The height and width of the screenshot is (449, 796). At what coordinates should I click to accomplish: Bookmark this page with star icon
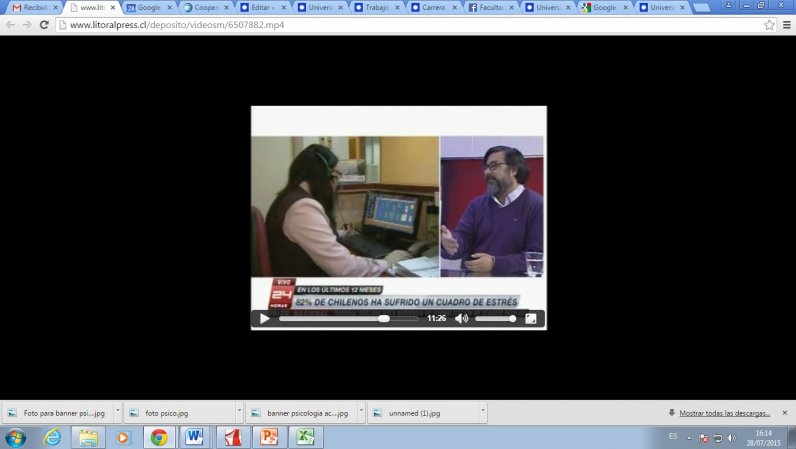(x=769, y=25)
